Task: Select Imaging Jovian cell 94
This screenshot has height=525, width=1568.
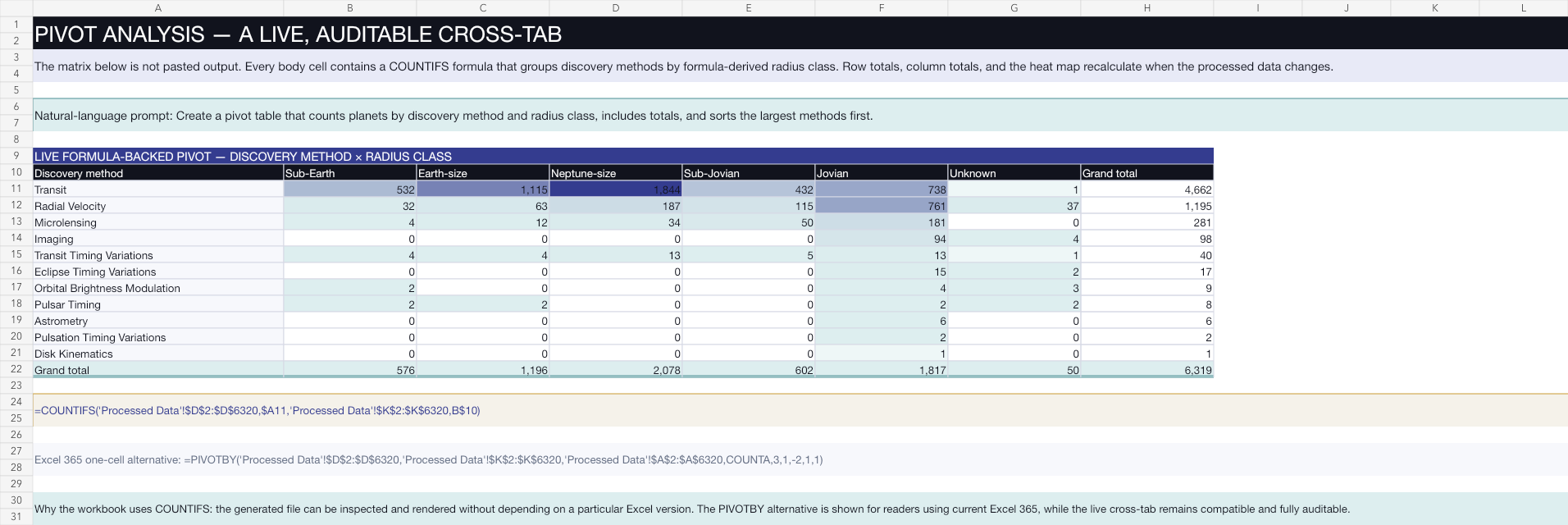Action: click(x=882, y=239)
